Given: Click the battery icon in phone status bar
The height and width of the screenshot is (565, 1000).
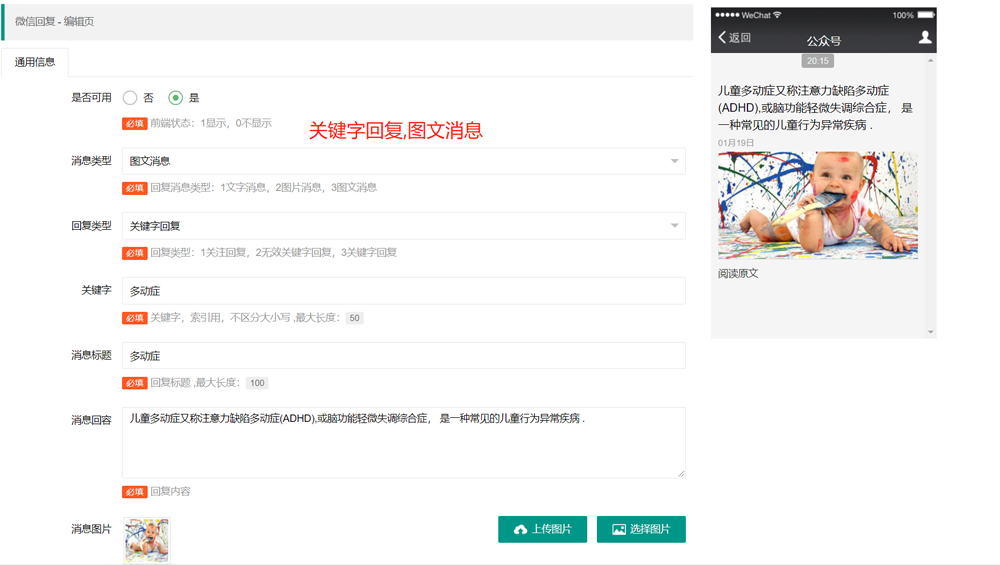Looking at the screenshot, I should 926,15.
